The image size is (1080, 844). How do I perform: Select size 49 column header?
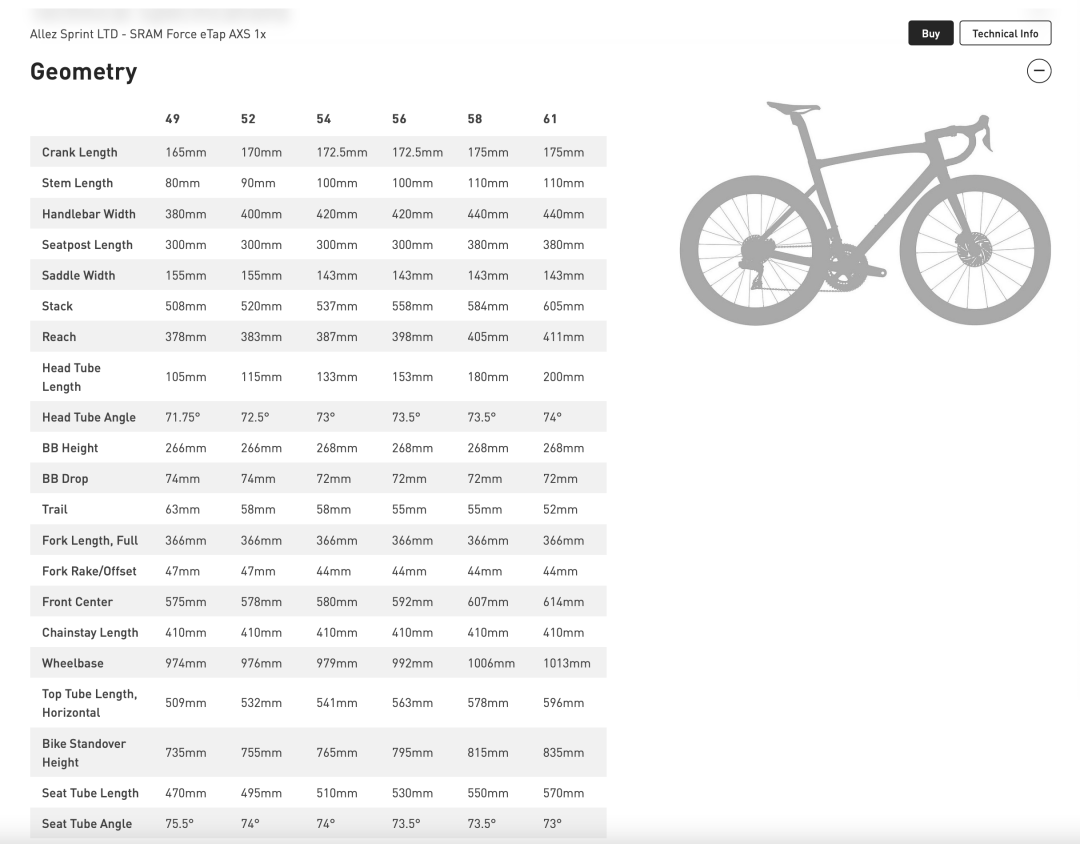click(x=172, y=118)
